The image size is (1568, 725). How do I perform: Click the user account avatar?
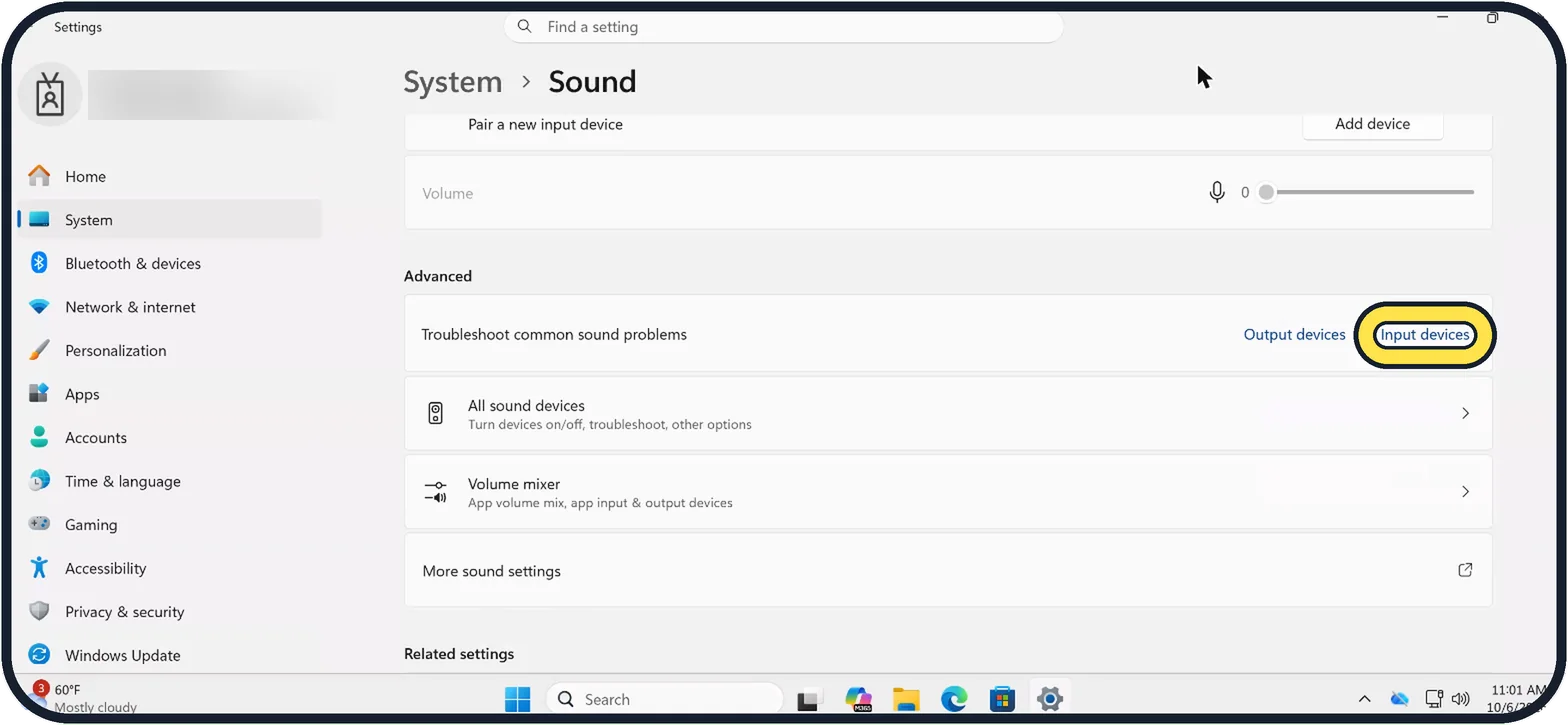click(x=50, y=95)
